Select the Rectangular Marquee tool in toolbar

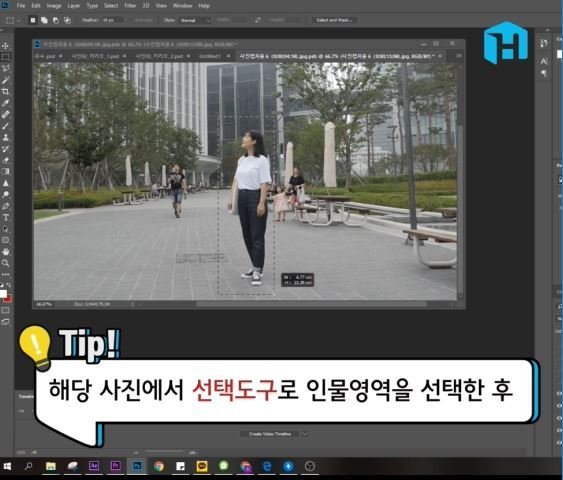point(5,57)
